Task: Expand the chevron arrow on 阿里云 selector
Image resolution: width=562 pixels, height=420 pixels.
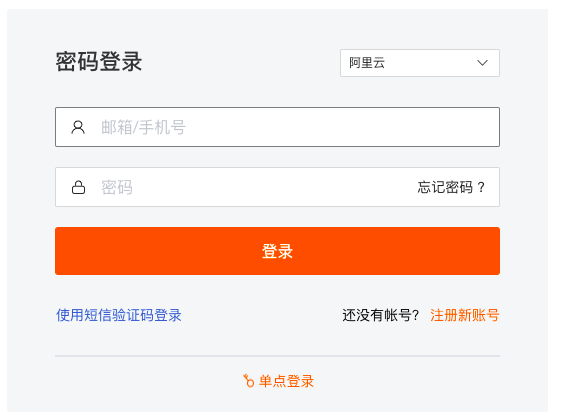Action: pos(482,63)
